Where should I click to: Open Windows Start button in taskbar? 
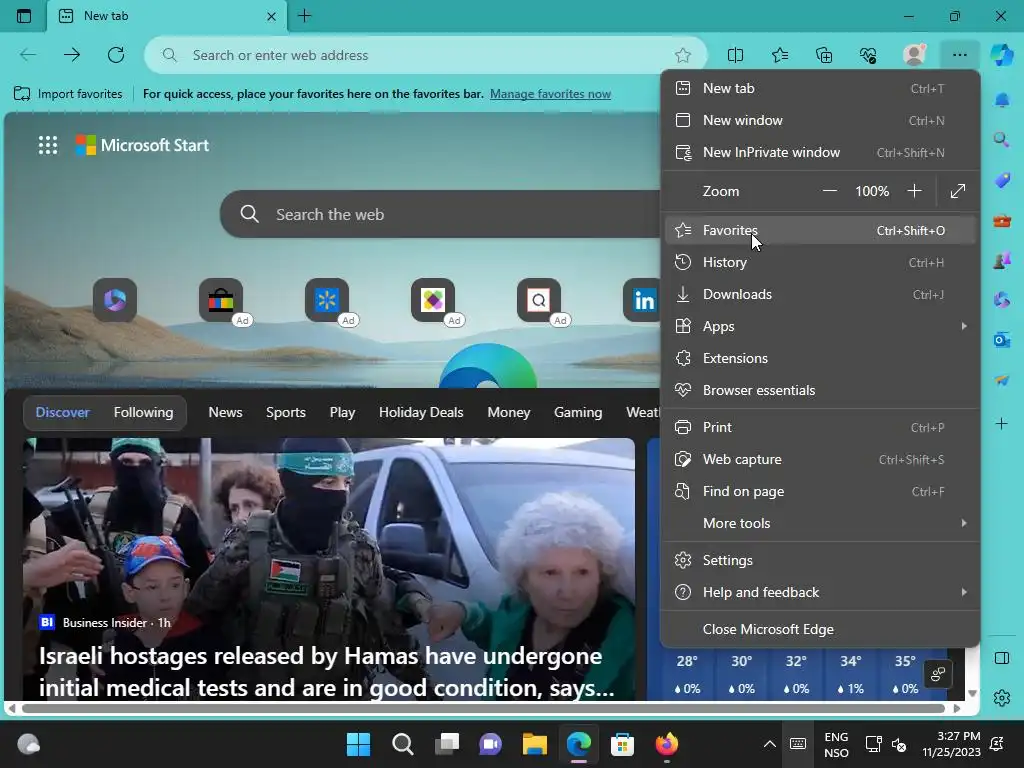[x=359, y=744]
